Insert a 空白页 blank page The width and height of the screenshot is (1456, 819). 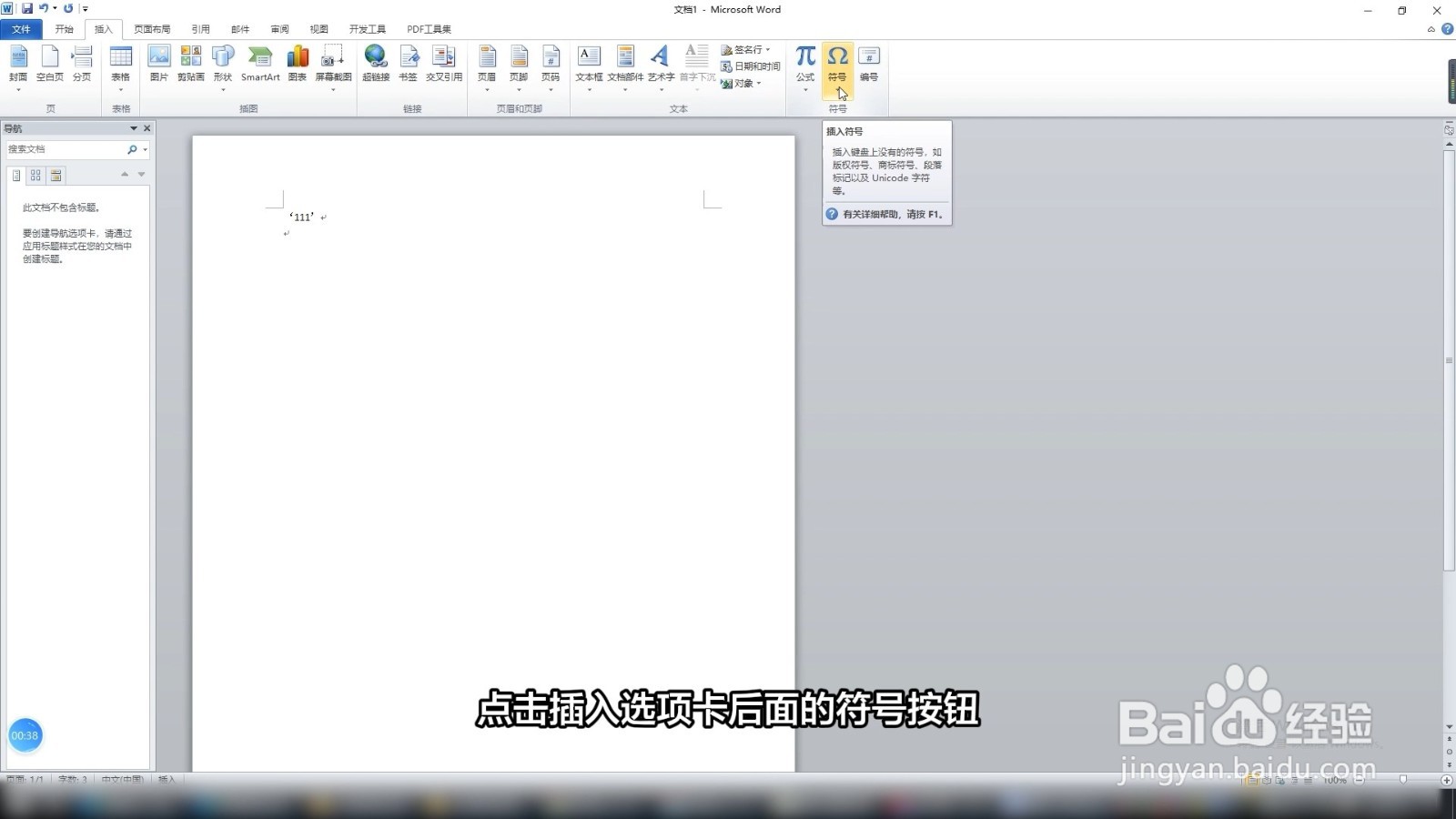[x=50, y=66]
